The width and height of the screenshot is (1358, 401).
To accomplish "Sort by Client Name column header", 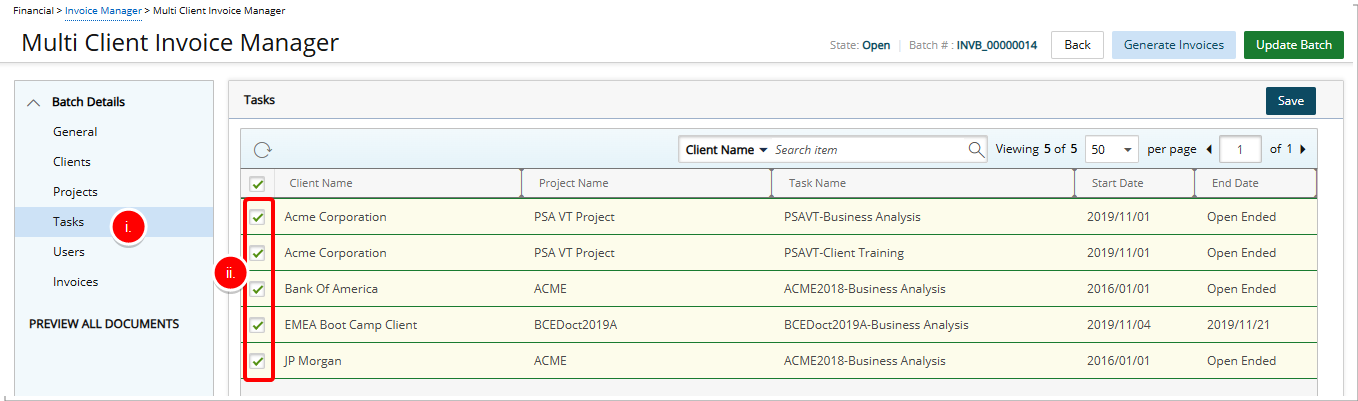I will pos(321,183).
